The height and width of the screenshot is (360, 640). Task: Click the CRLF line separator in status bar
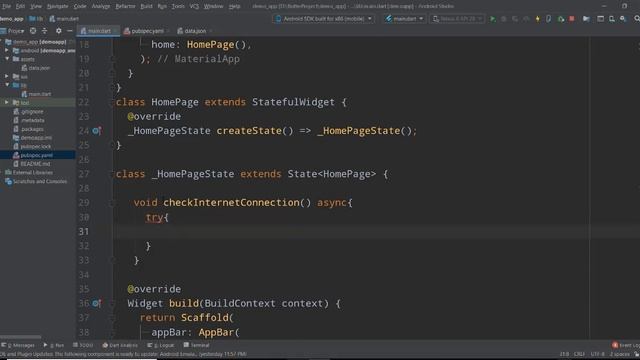[579, 354]
